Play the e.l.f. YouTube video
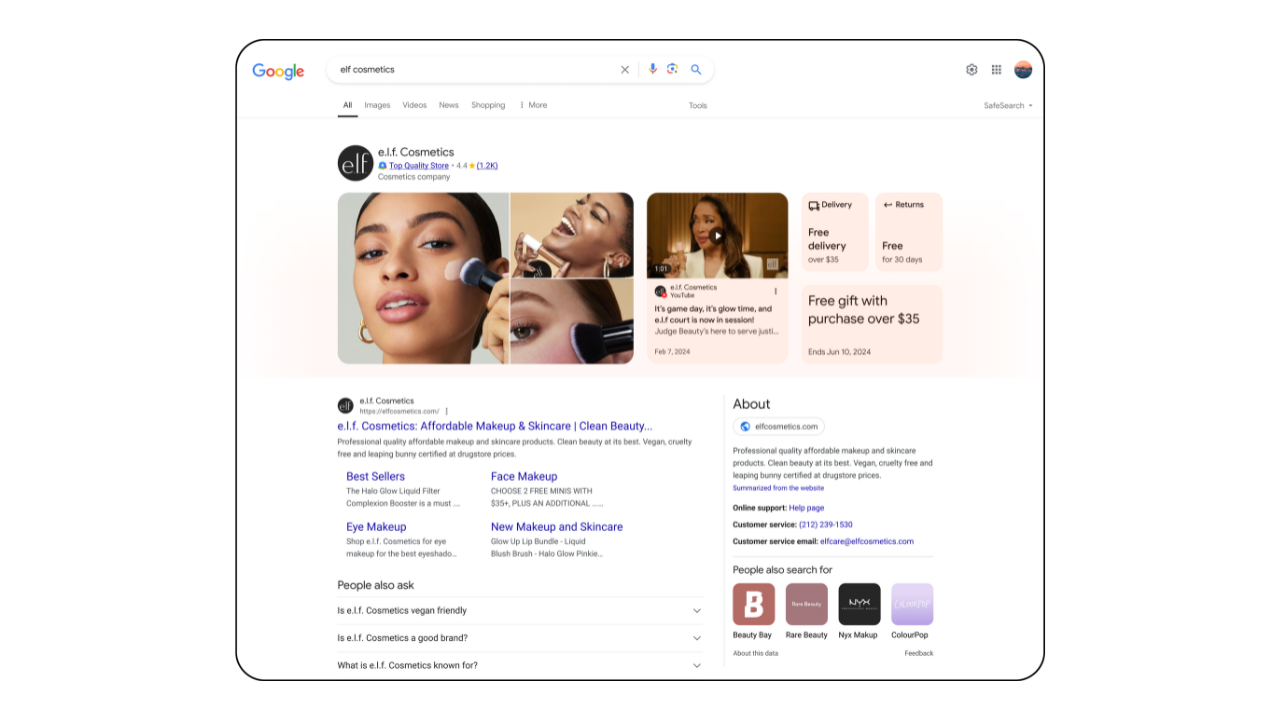Viewport: 1280px width, 720px height. click(x=717, y=236)
